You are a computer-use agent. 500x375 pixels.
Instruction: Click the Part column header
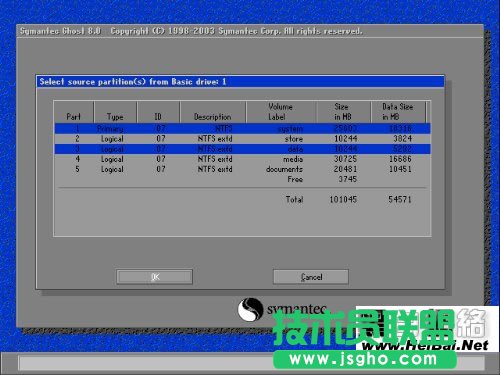74,112
